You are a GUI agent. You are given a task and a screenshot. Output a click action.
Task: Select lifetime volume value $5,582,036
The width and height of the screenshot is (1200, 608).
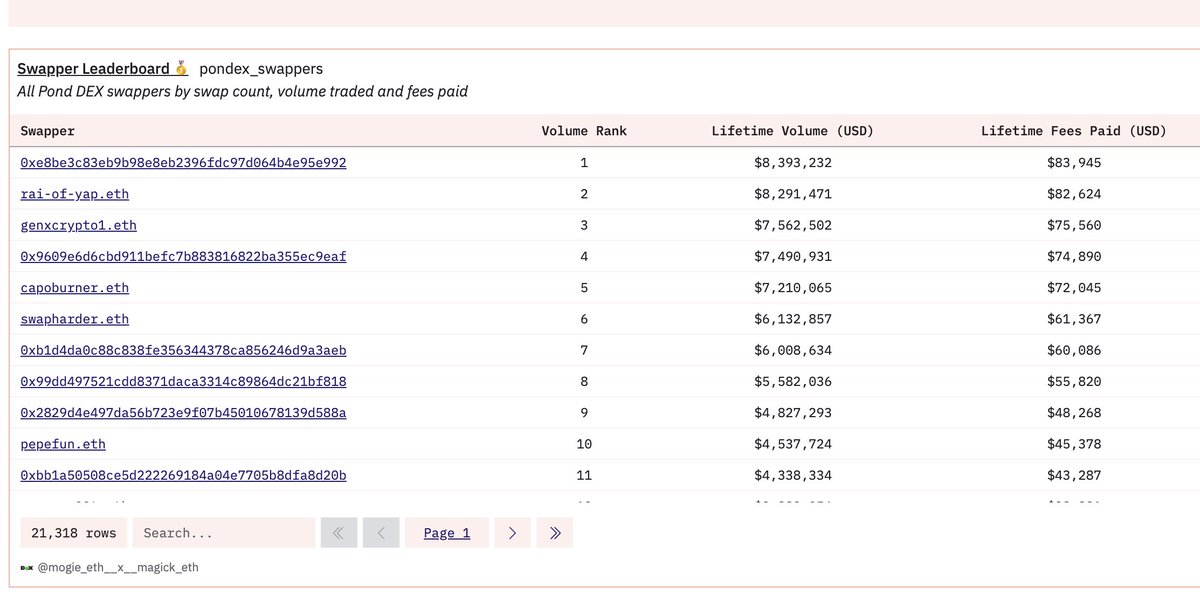pos(793,381)
